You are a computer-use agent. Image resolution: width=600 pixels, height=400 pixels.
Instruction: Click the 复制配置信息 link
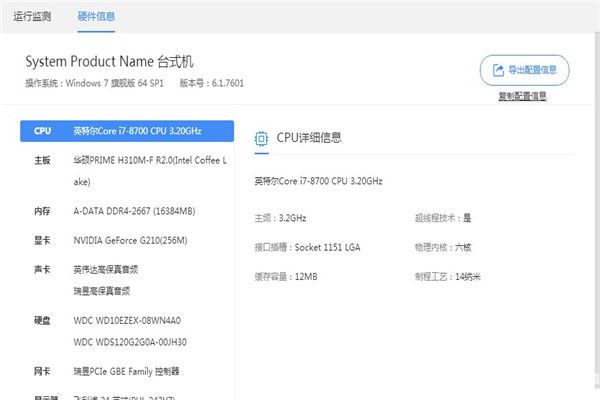(x=522, y=96)
